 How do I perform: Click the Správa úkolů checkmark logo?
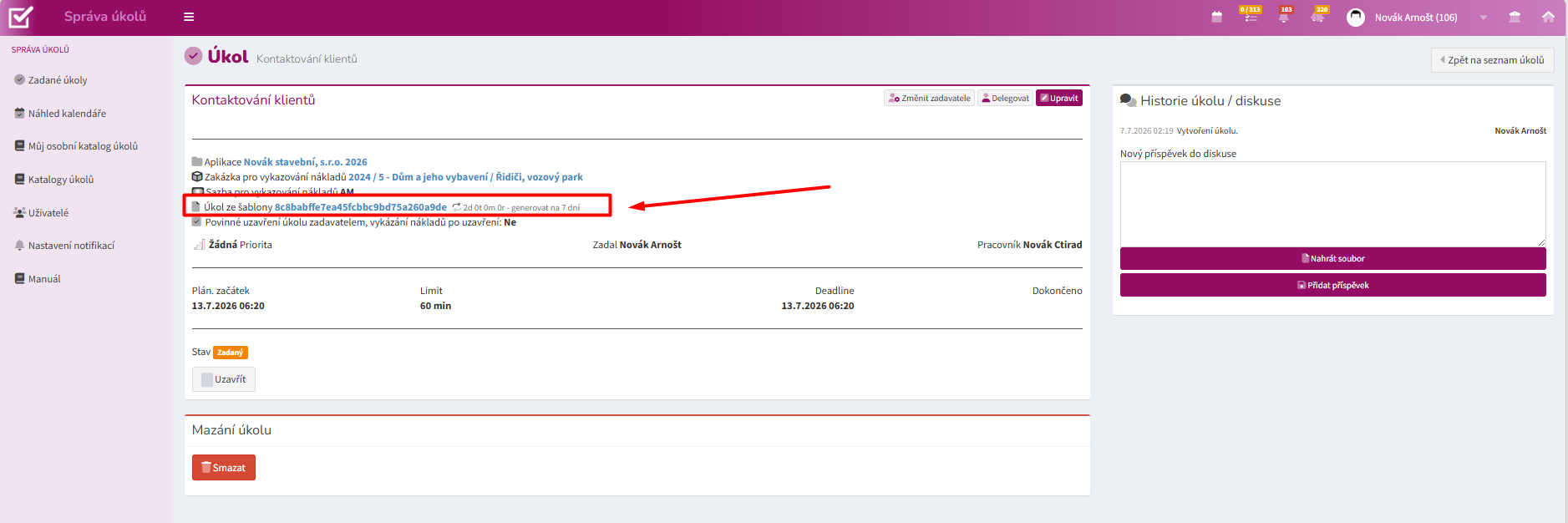[21, 17]
